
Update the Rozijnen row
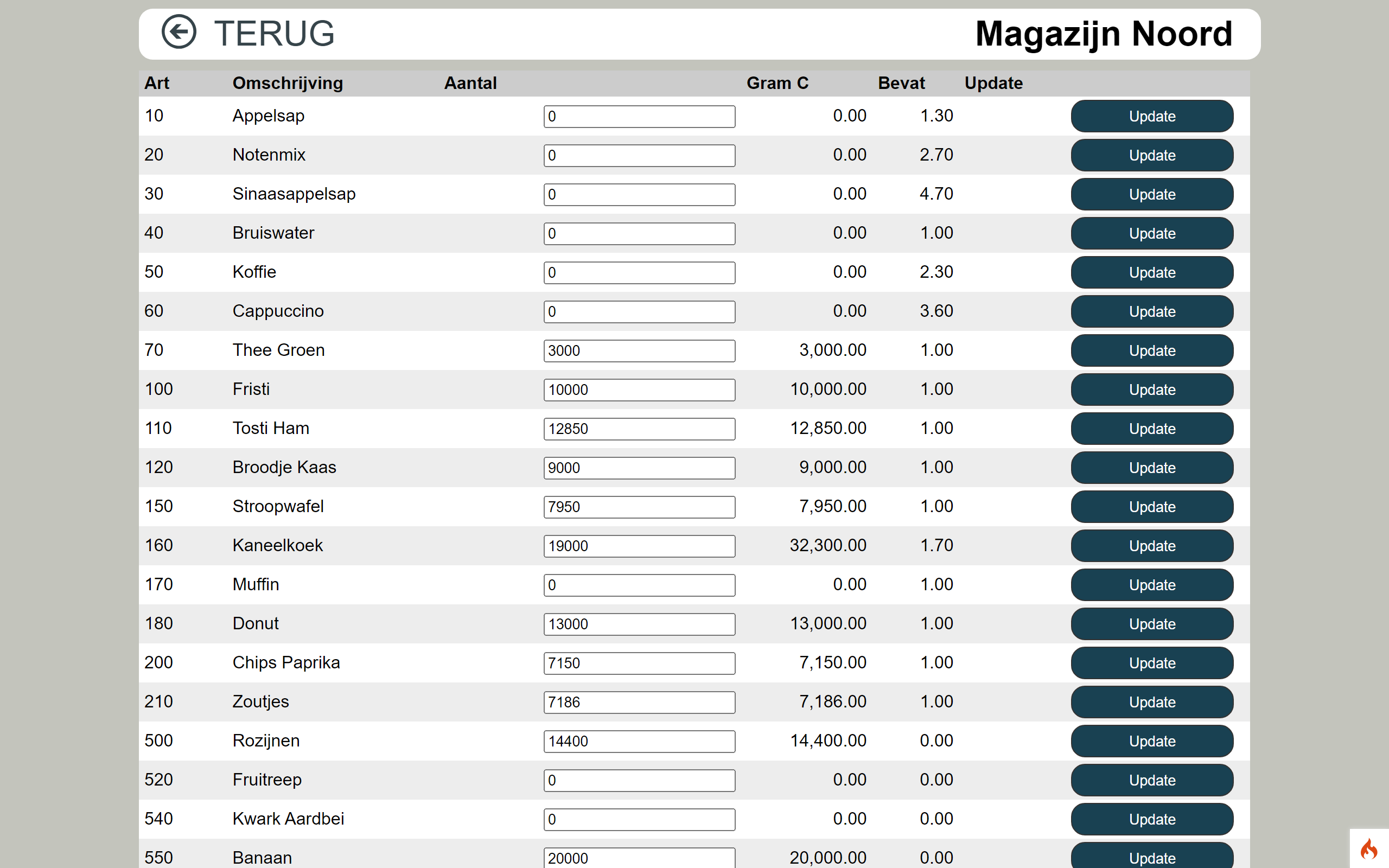point(1152,741)
